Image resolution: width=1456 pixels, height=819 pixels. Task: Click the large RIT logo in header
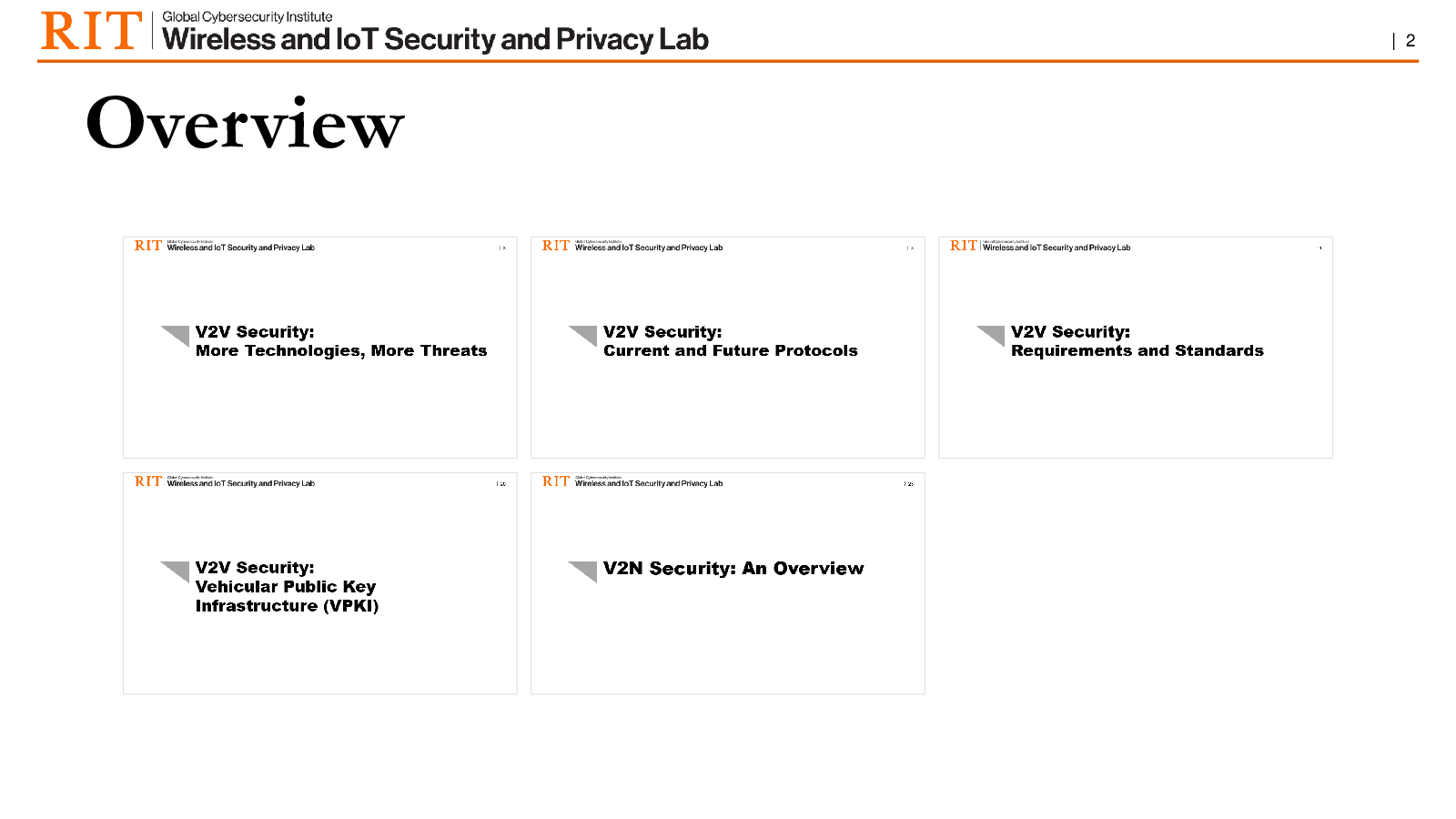92,31
